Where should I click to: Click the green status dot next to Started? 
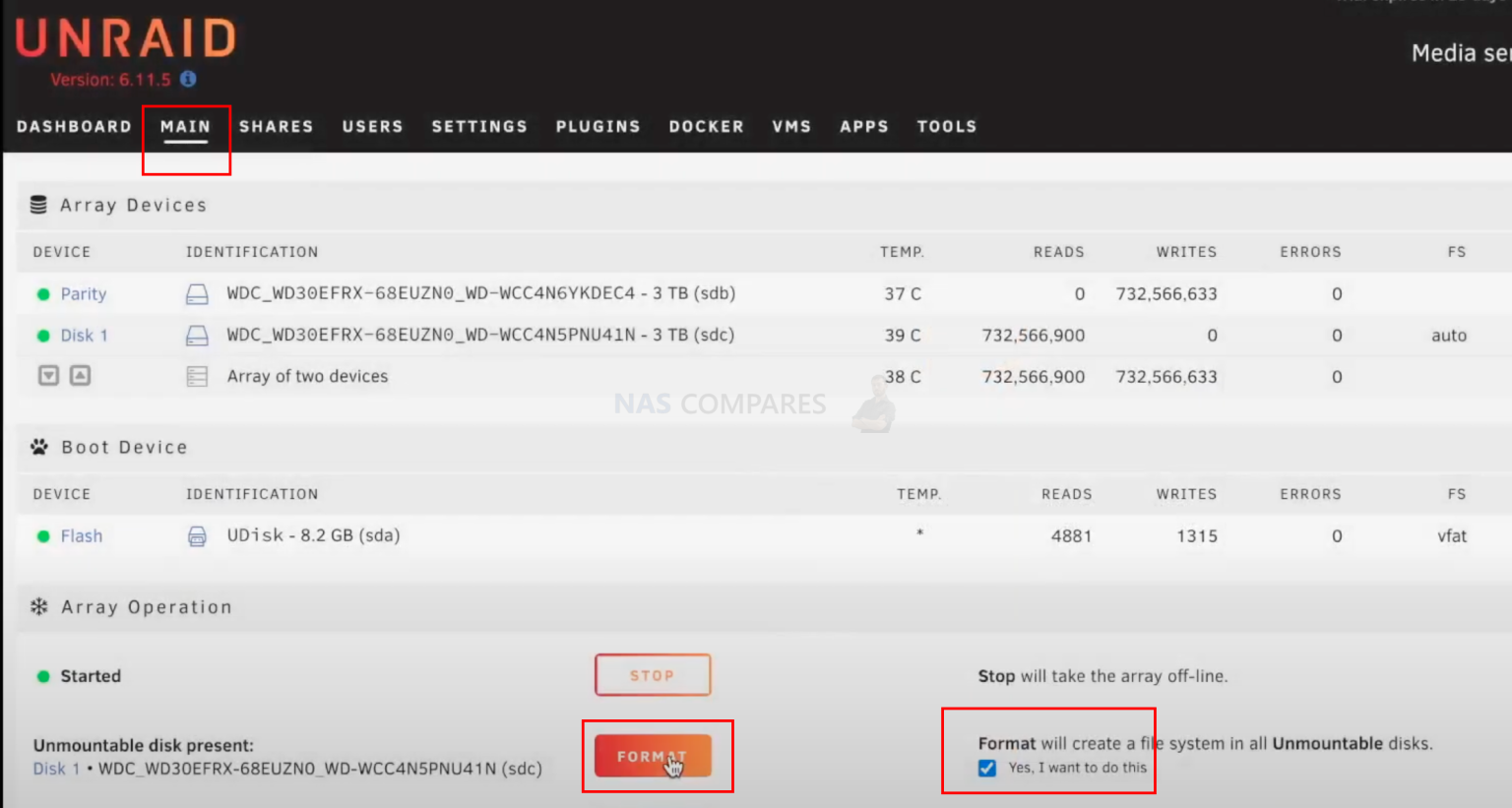point(41,676)
